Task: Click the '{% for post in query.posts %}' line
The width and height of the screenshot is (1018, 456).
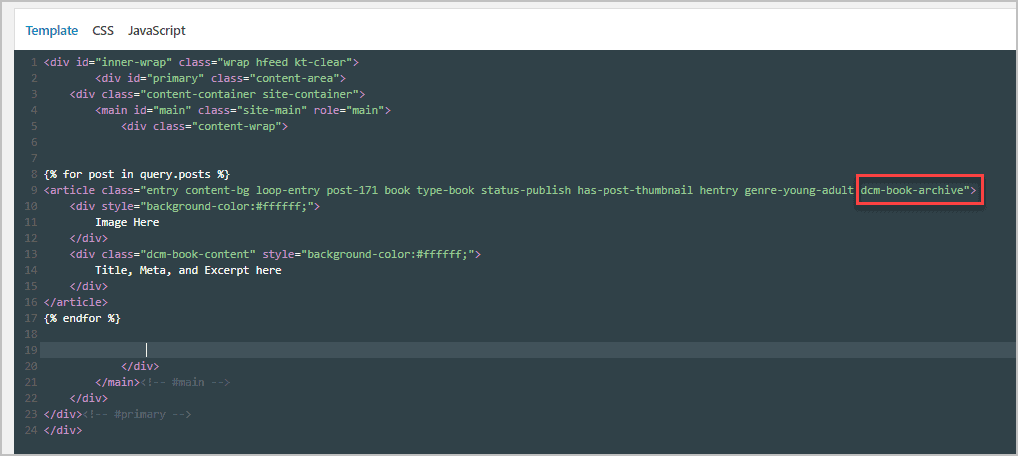Action: coord(137,175)
